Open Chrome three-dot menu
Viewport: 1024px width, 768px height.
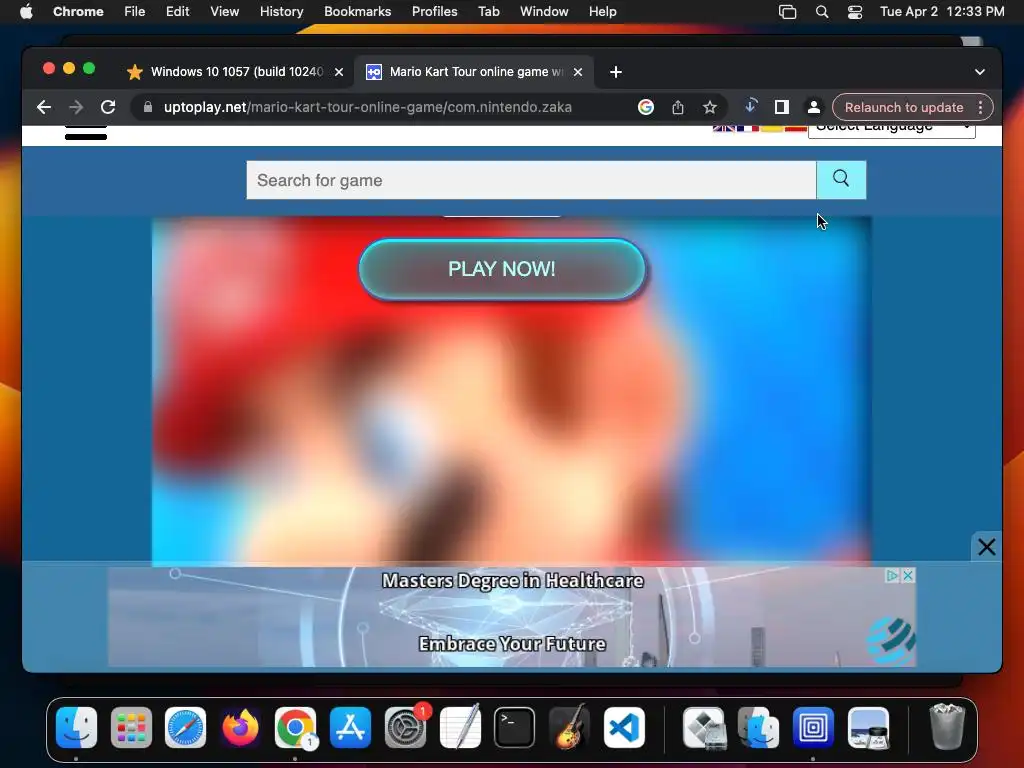[980, 107]
